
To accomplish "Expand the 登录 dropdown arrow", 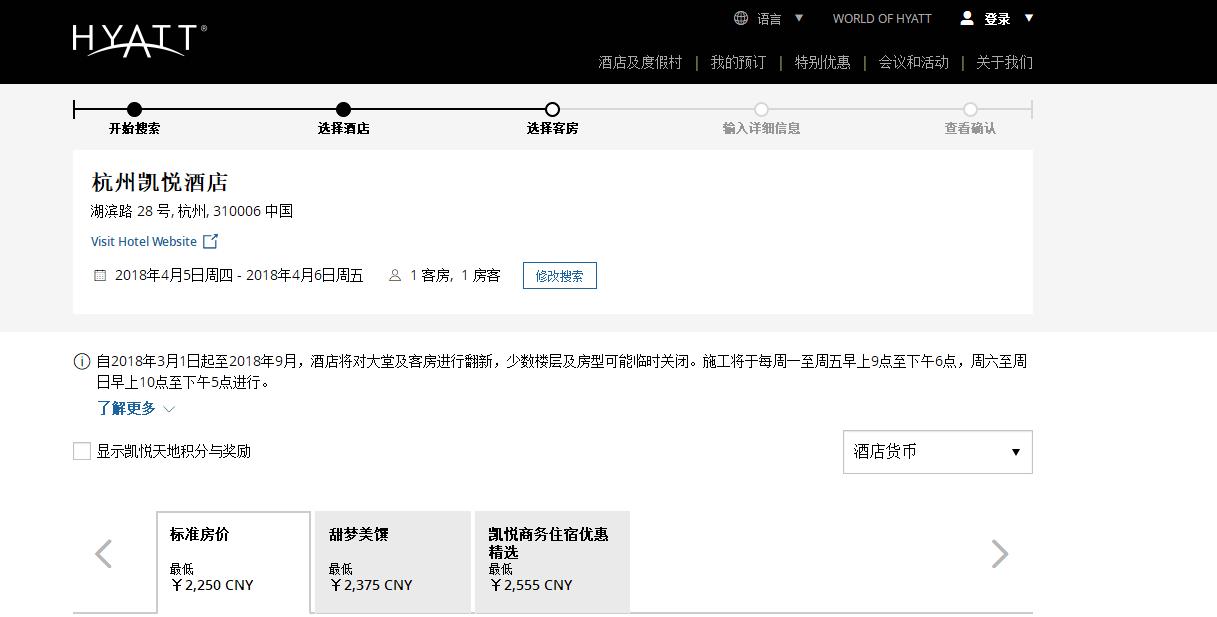I will pyautogui.click(x=1029, y=18).
